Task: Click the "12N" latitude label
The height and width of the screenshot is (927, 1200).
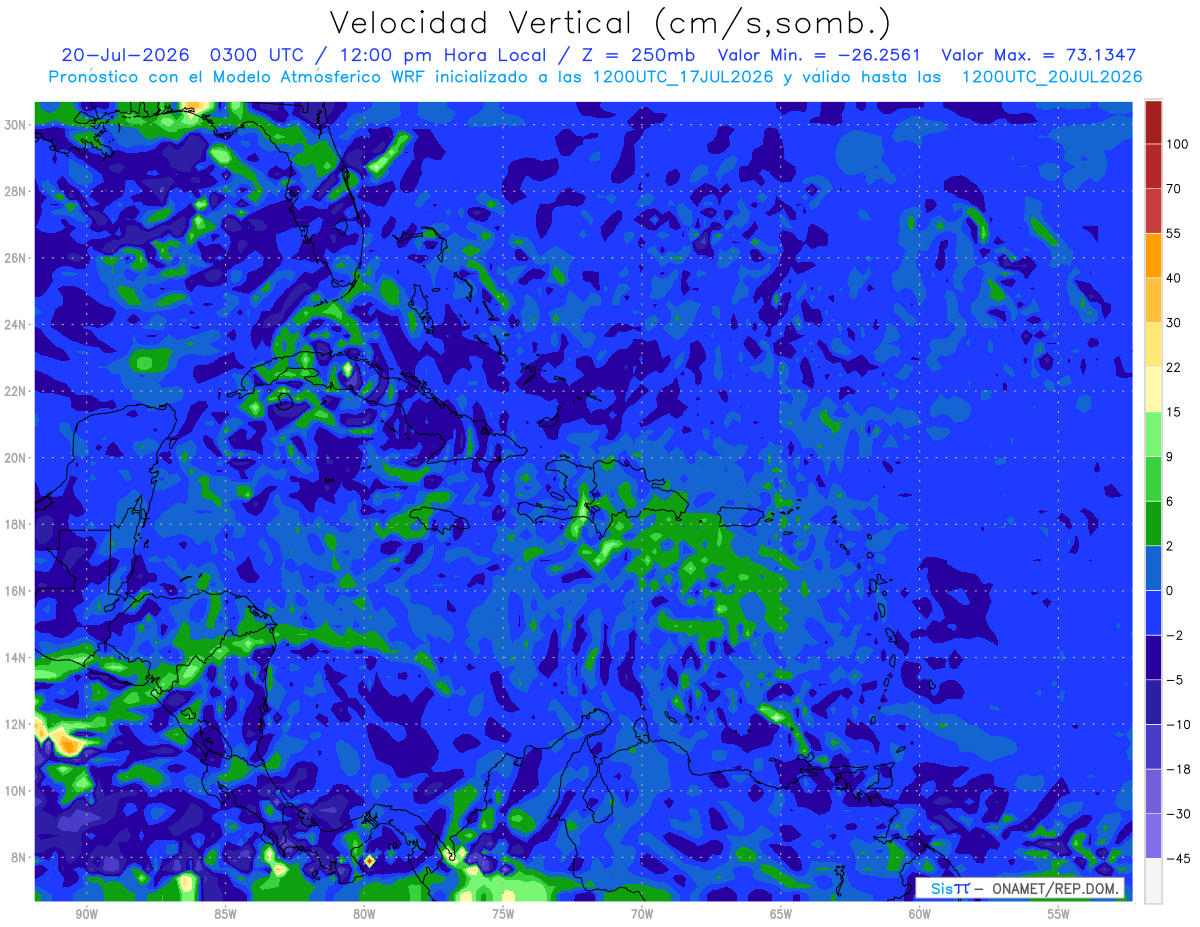Action: click(x=15, y=724)
